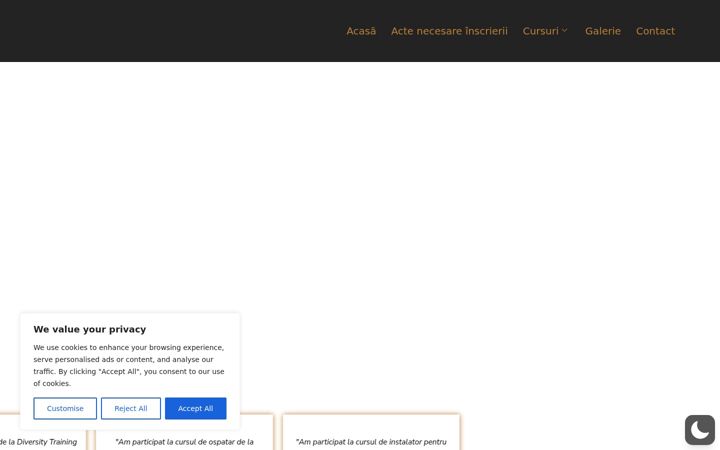The image size is (720, 450).
Task: Select the 'We value your privacy' heading
Action: tap(90, 329)
